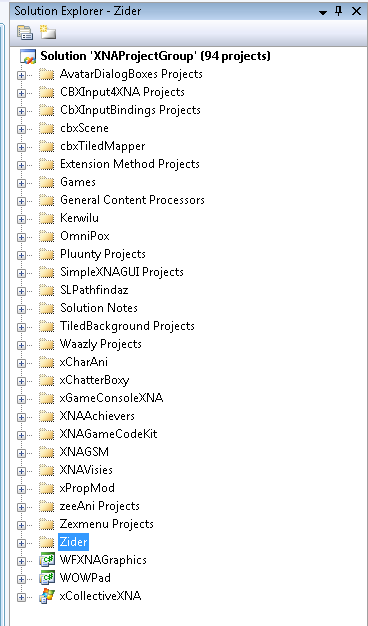
Task: Click the WFXNAGraphics C# project icon
Action: pyautogui.click(x=47, y=560)
